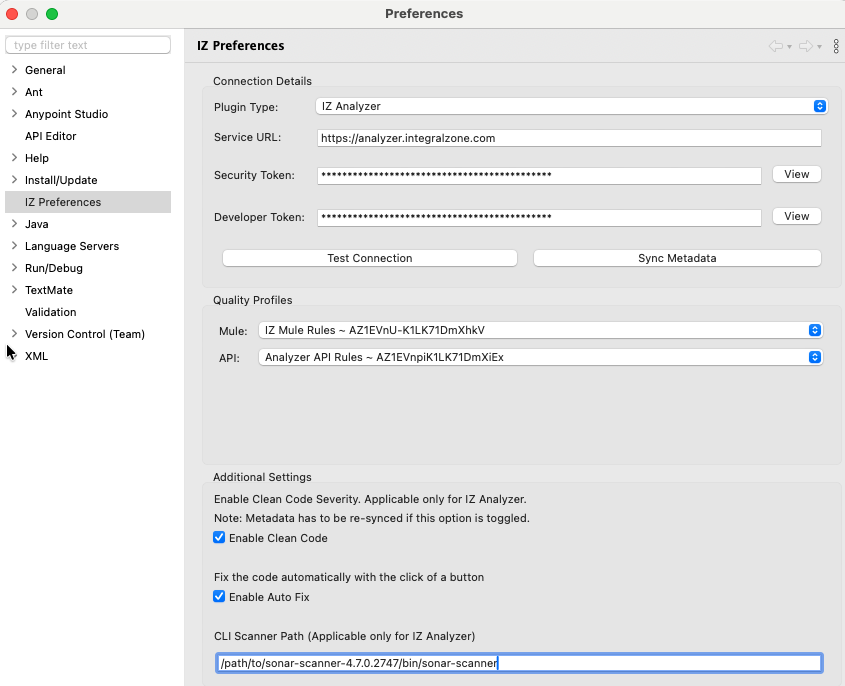Click the Service URL input field
Image resolution: width=845 pixels, height=686 pixels.
(568, 137)
